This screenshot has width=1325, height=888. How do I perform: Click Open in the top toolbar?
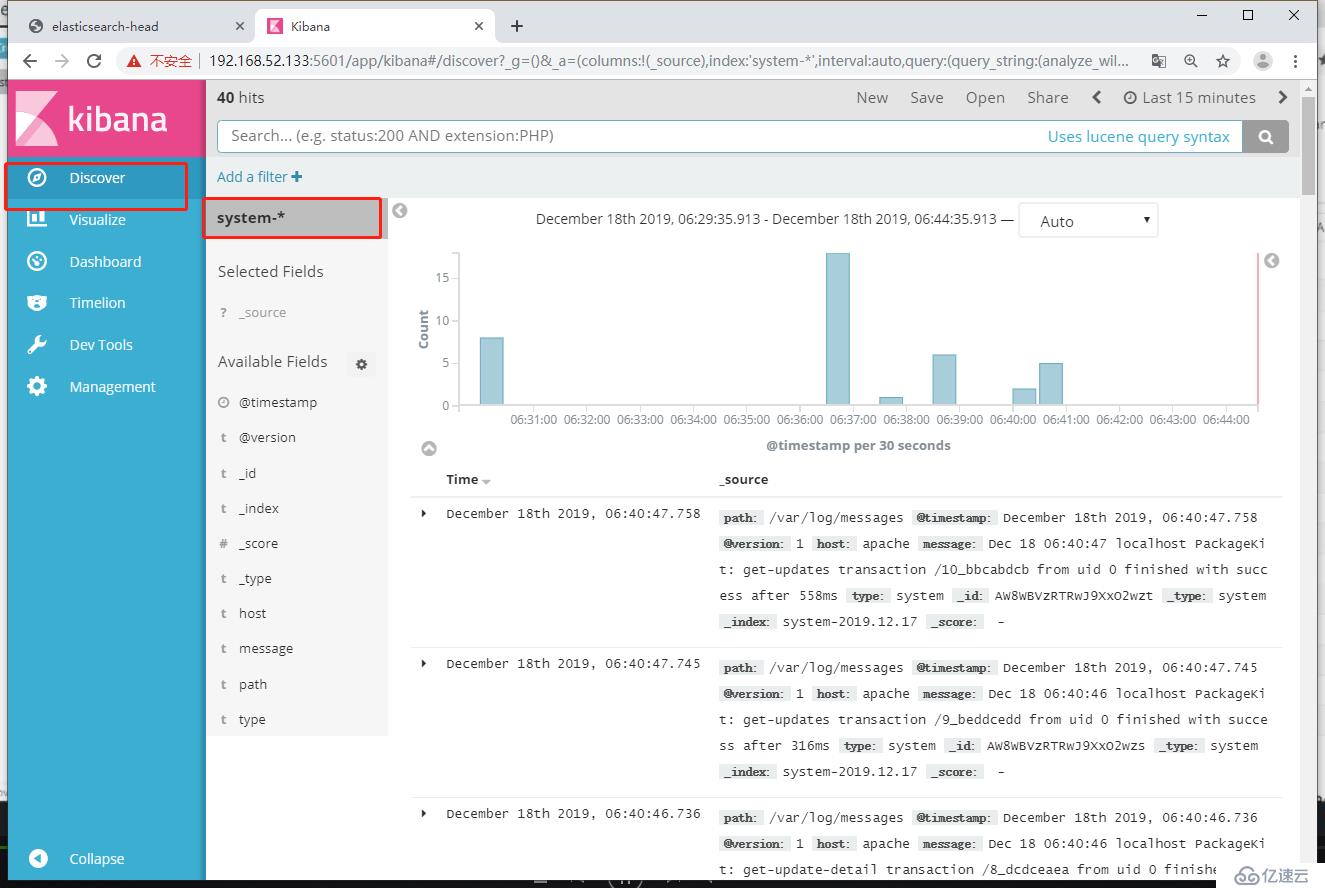(985, 98)
